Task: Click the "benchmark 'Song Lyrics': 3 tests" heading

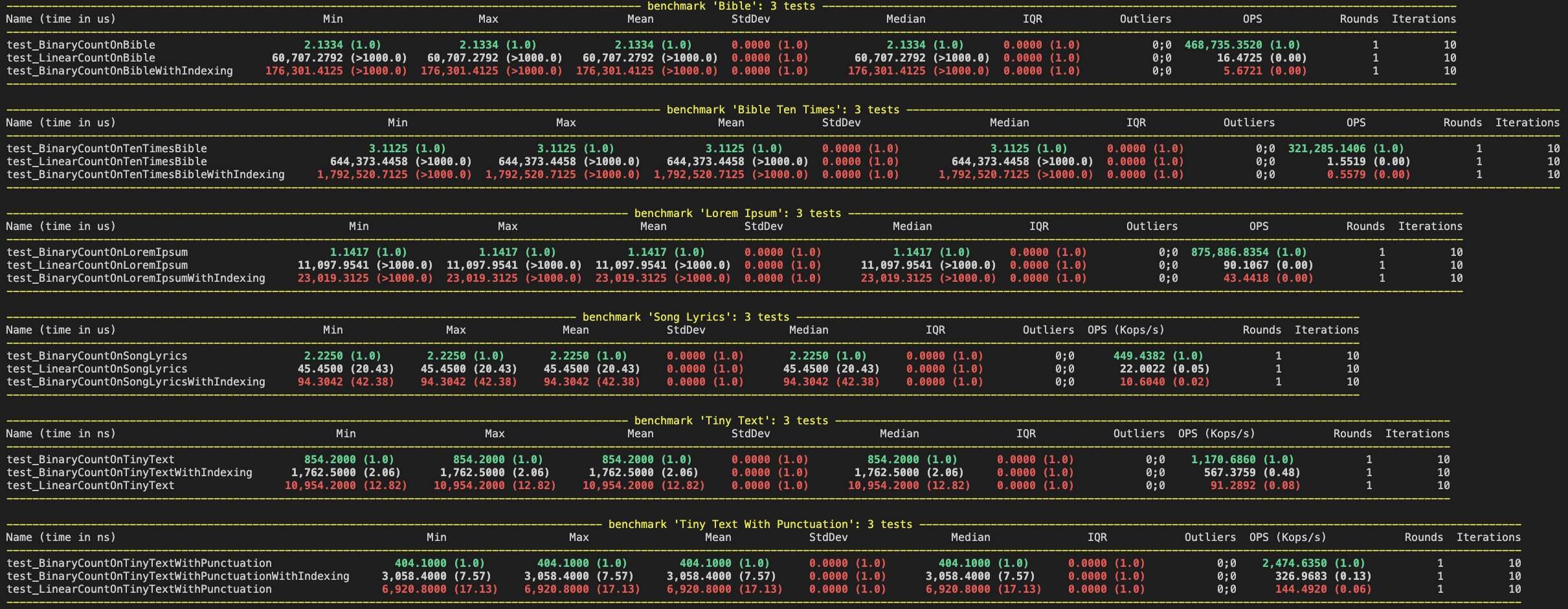Action: pos(686,317)
